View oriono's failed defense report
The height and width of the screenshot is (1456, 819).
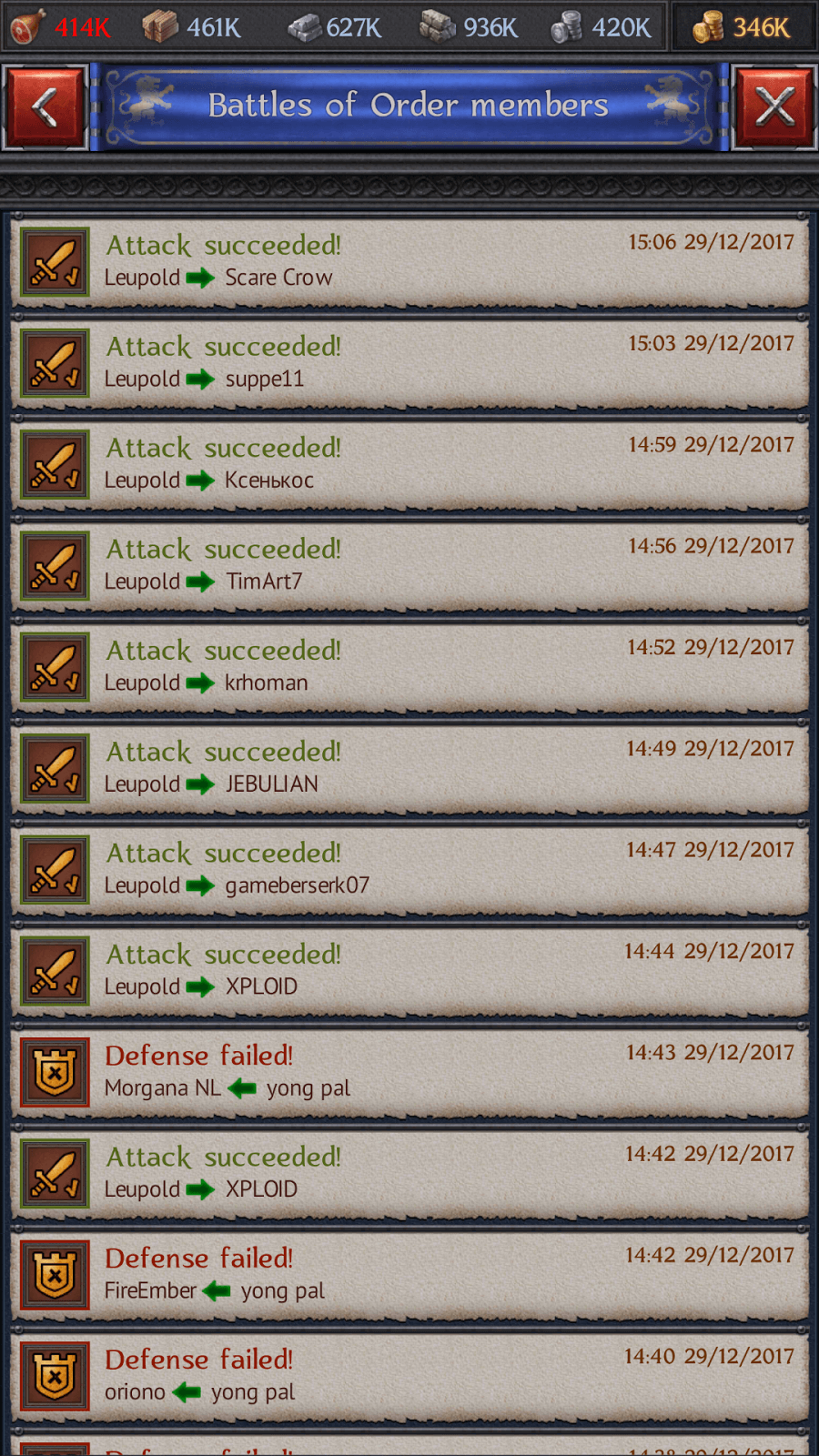click(x=409, y=1377)
